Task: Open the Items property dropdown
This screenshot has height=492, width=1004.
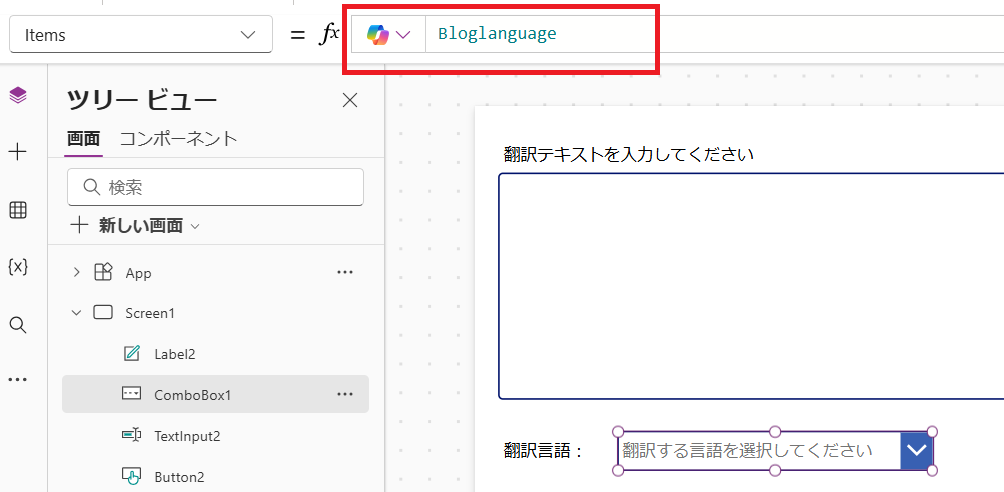Action: tap(141, 35)
